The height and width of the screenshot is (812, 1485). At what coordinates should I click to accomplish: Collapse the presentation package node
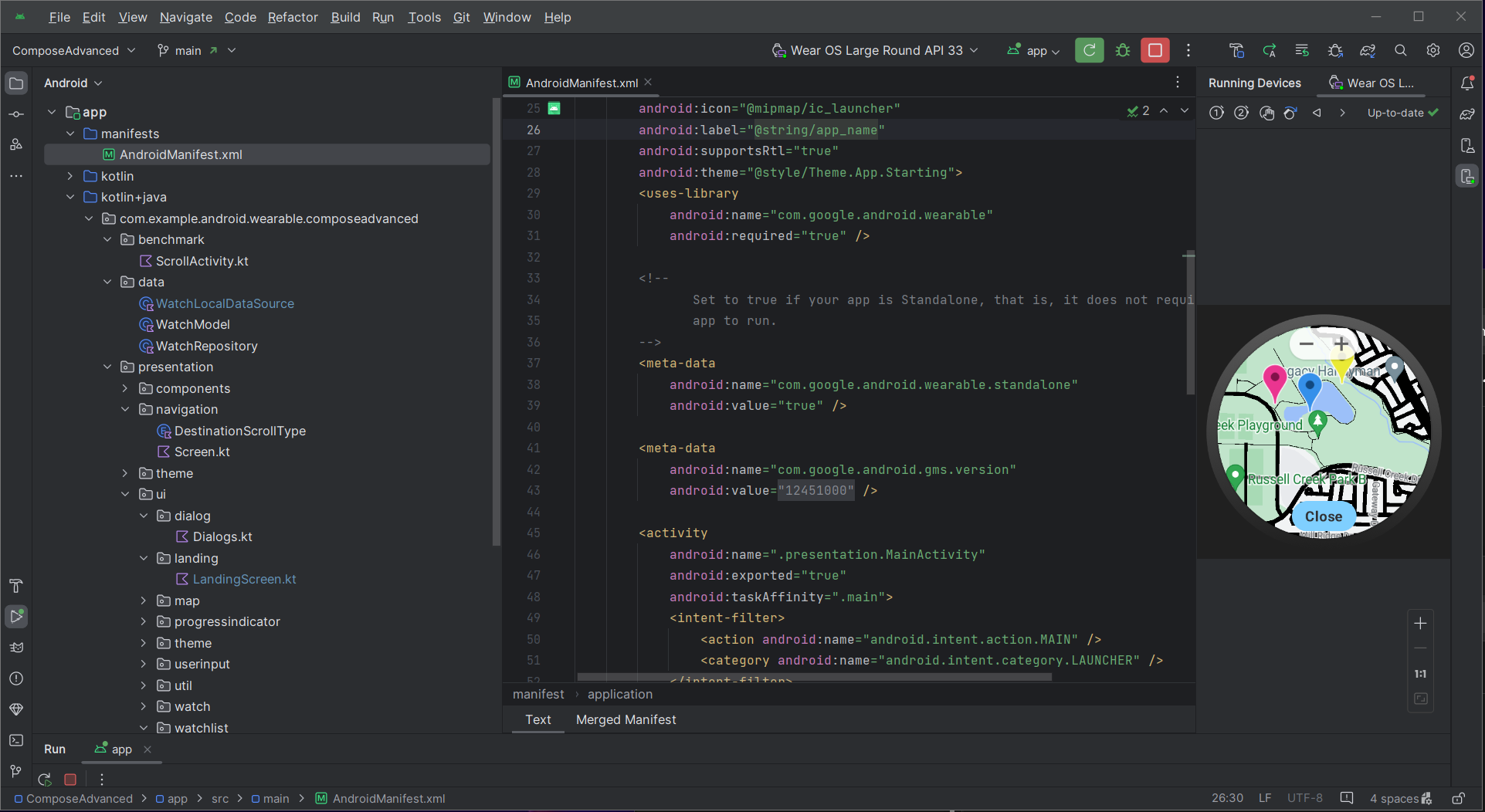pyautogui.click(x=107, y=367)
